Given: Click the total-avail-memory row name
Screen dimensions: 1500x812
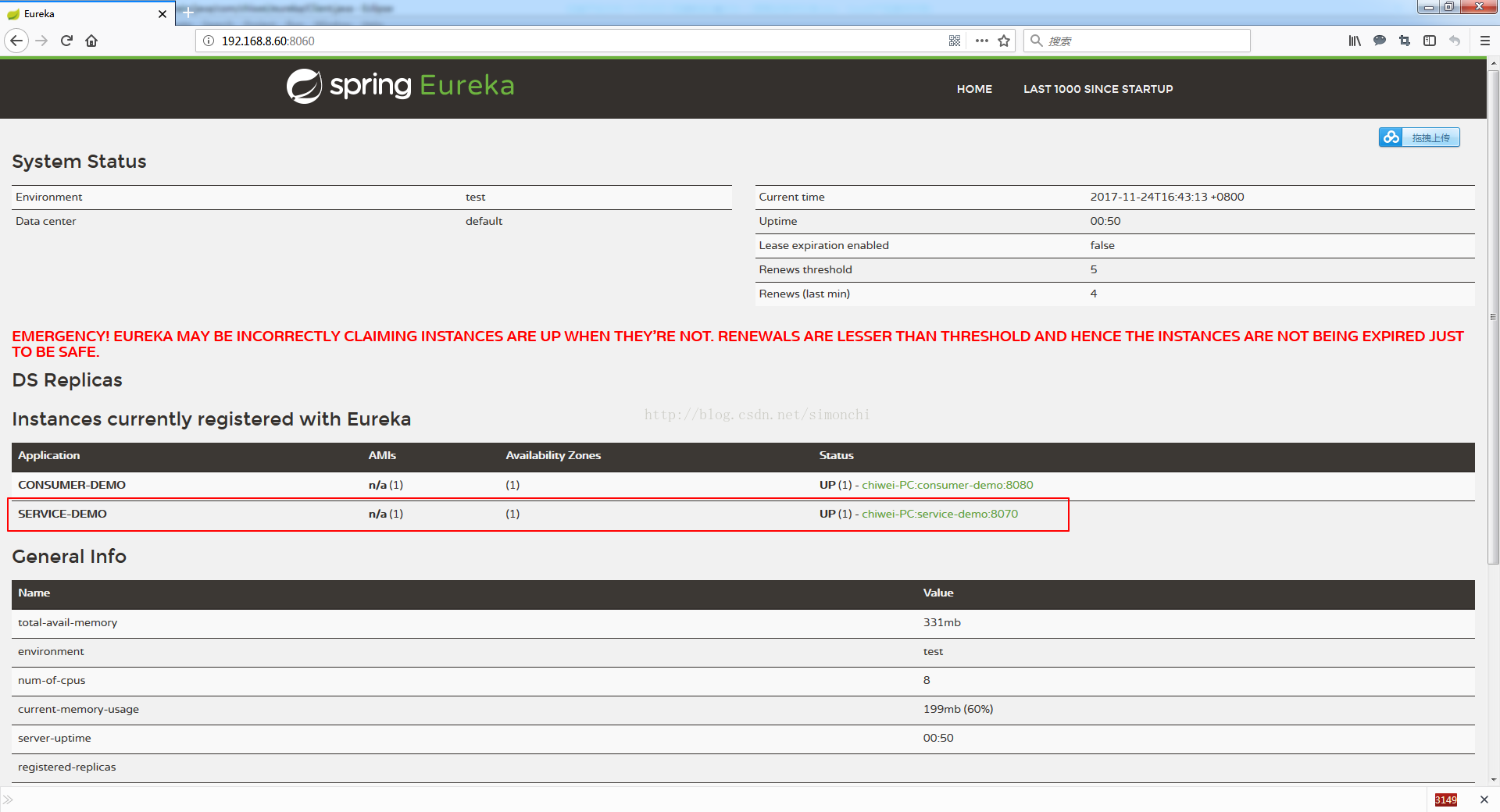Looking at the screenshot, I should [68, 622].
